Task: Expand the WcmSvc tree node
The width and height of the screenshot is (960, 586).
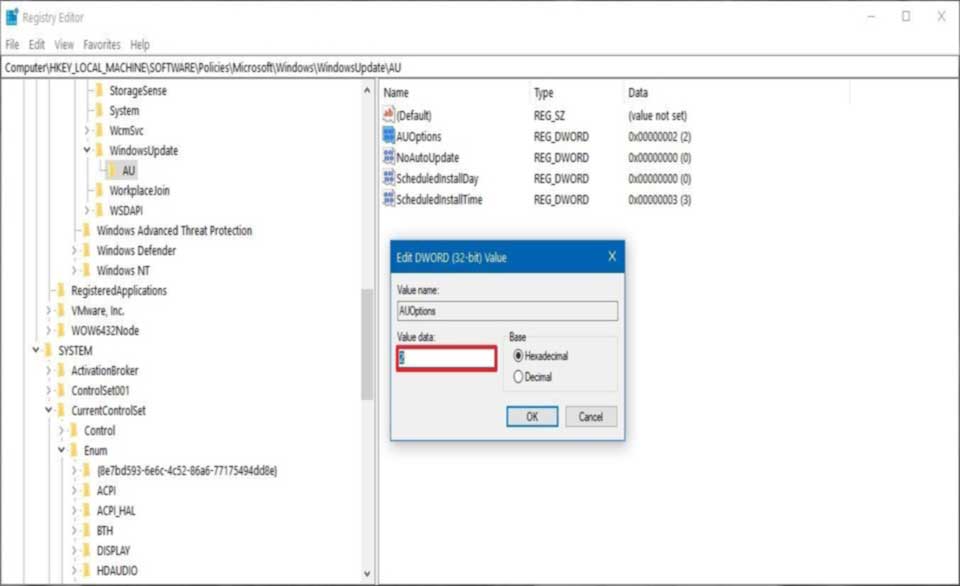Action: tap(87, 130)
